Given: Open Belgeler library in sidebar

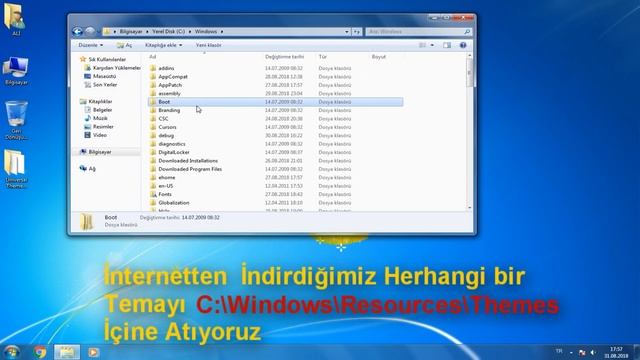Looking at the screenshot, I should 98,110.
